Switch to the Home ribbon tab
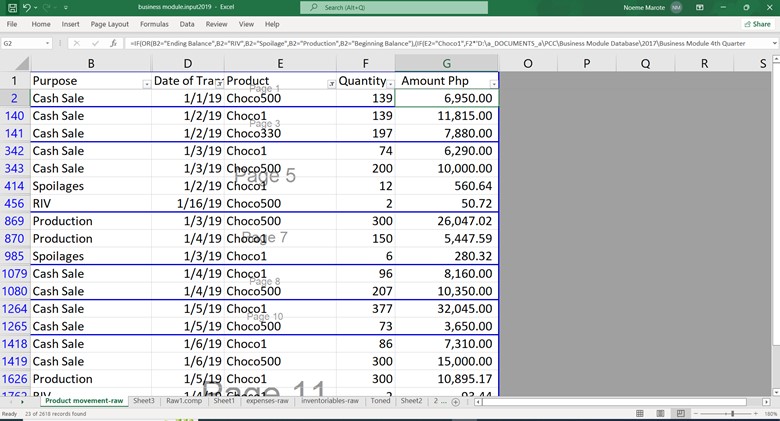Image resolution: width=780 pixels, height=421 pixels. click(41, 24)
